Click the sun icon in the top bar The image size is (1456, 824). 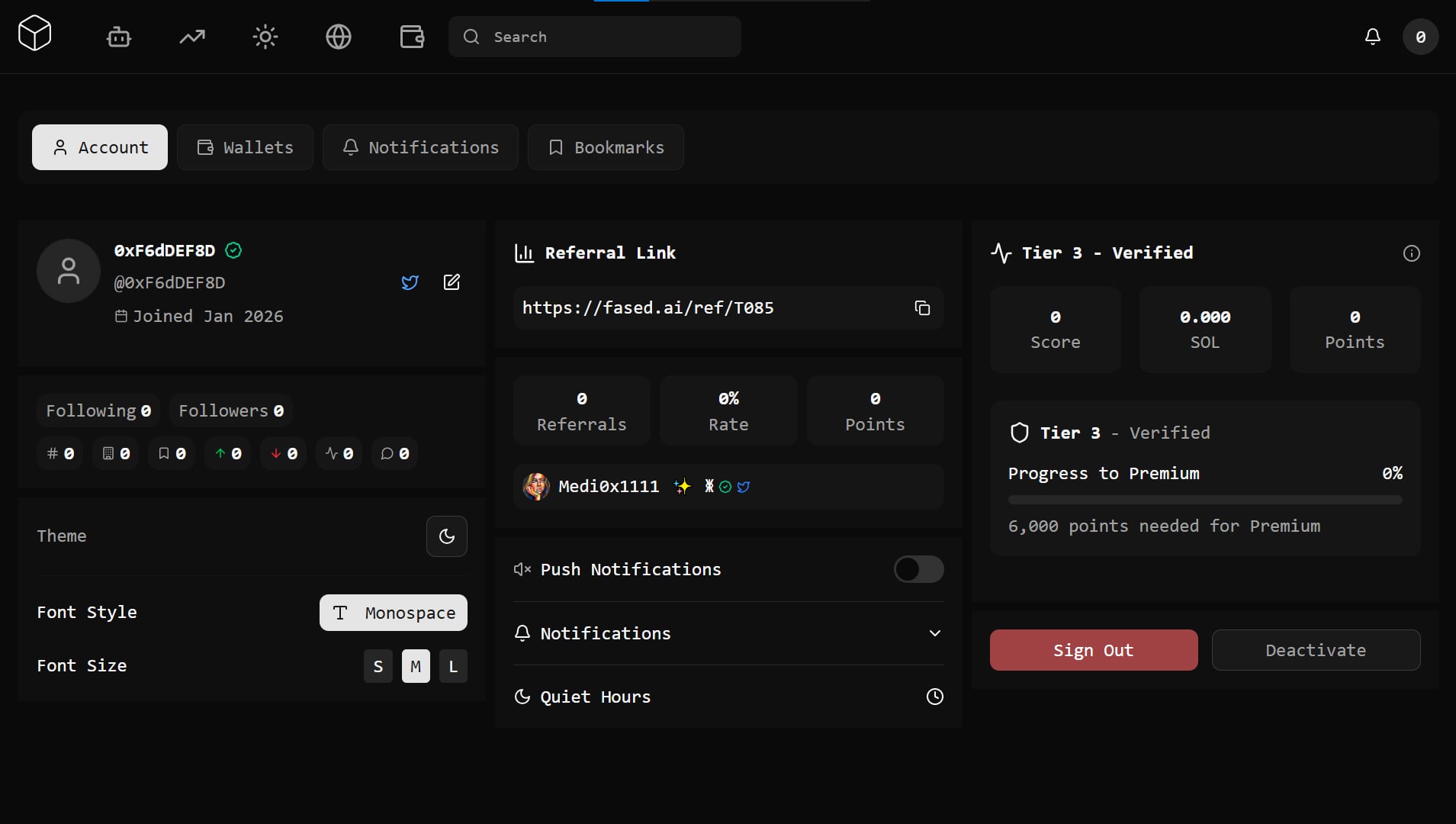(265, 37)
